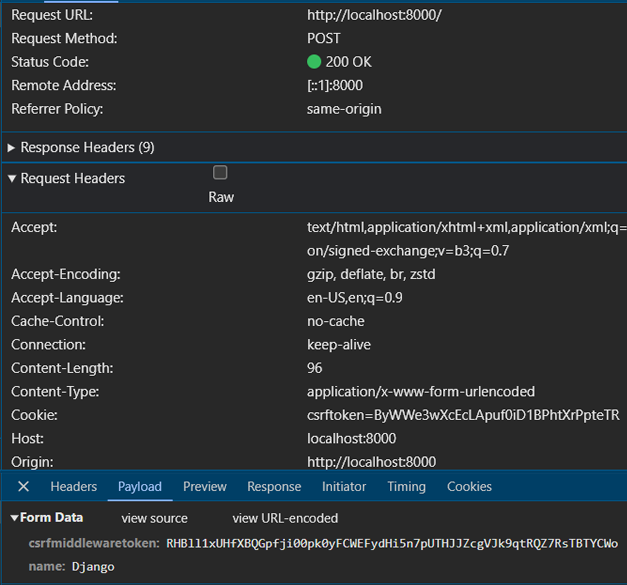Screen dimensions: 627x585
Task: Click the on/signed-exchange;v=b3;q=0.7 continuation line
Action: coord(408,251)
